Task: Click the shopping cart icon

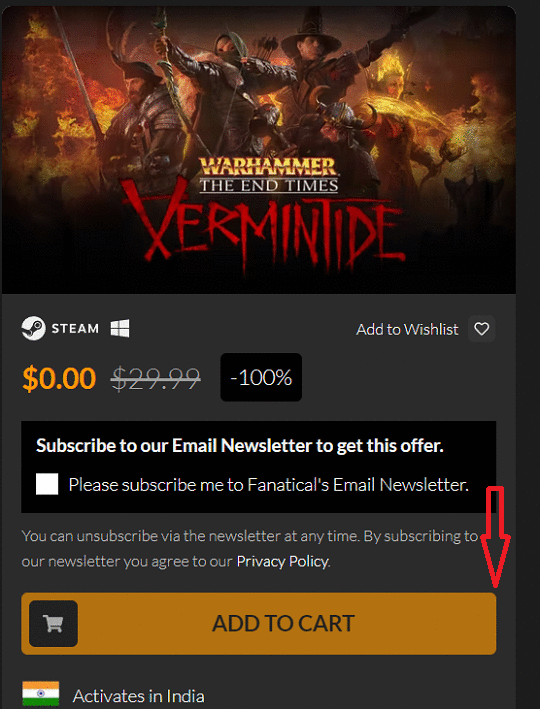Action: click(x=53, y=624)
